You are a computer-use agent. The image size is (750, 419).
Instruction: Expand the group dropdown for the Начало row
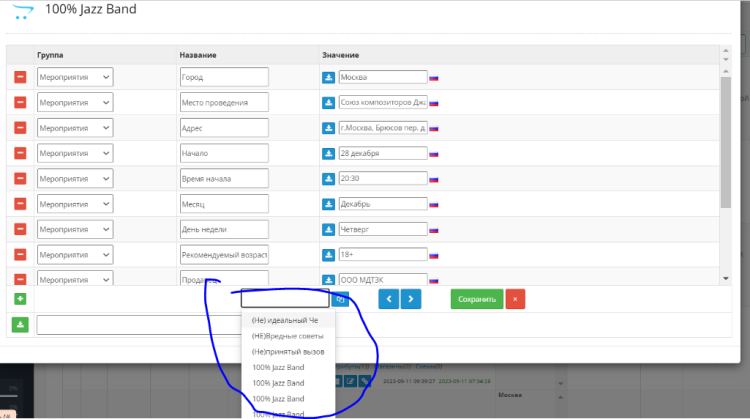[x=75, y=153]
